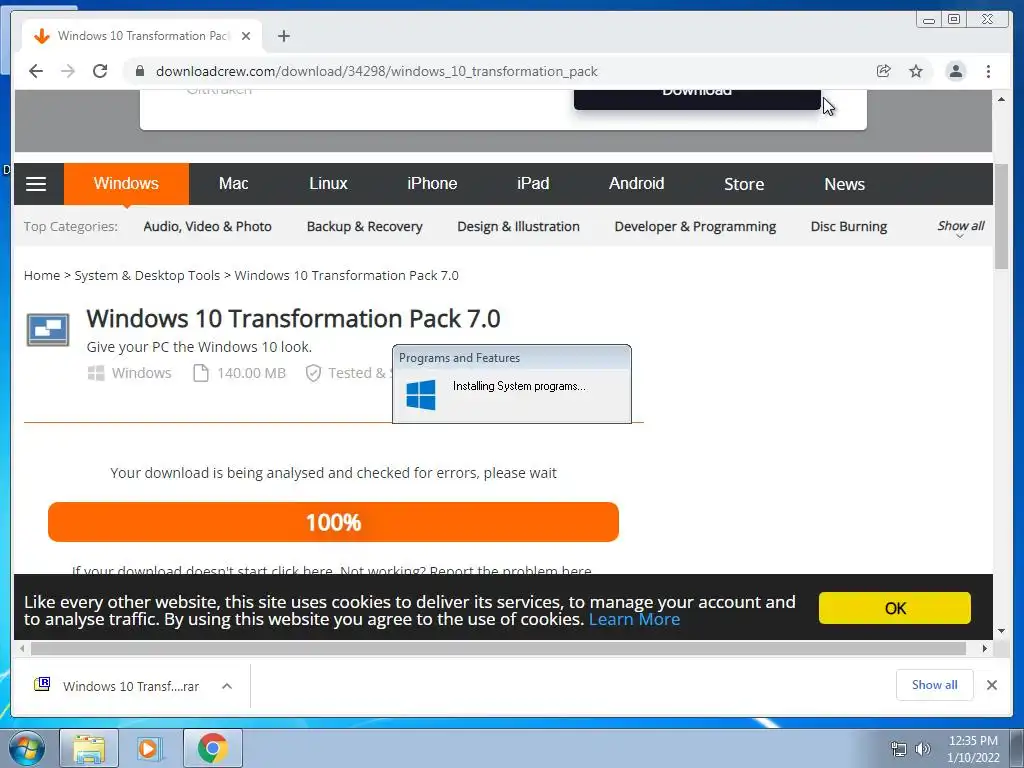Click the Windows 10 Transformation Pack 7.0 heading
Screen dimensions: 1024x768
pos(293,319)
